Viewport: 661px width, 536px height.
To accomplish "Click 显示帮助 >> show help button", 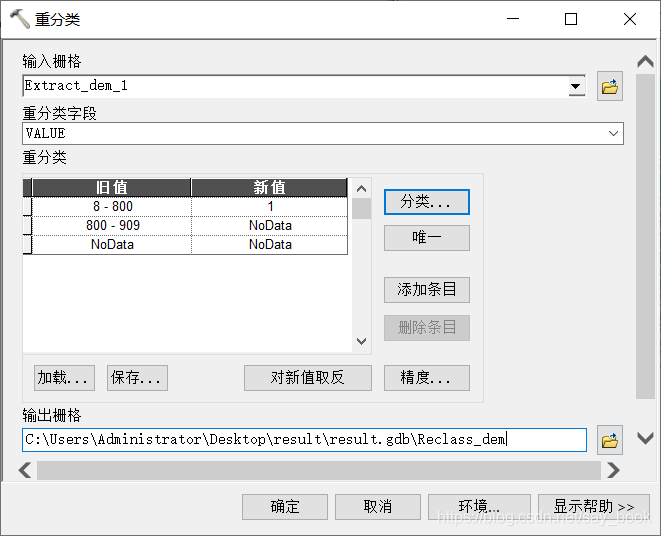I will point(594,507).
